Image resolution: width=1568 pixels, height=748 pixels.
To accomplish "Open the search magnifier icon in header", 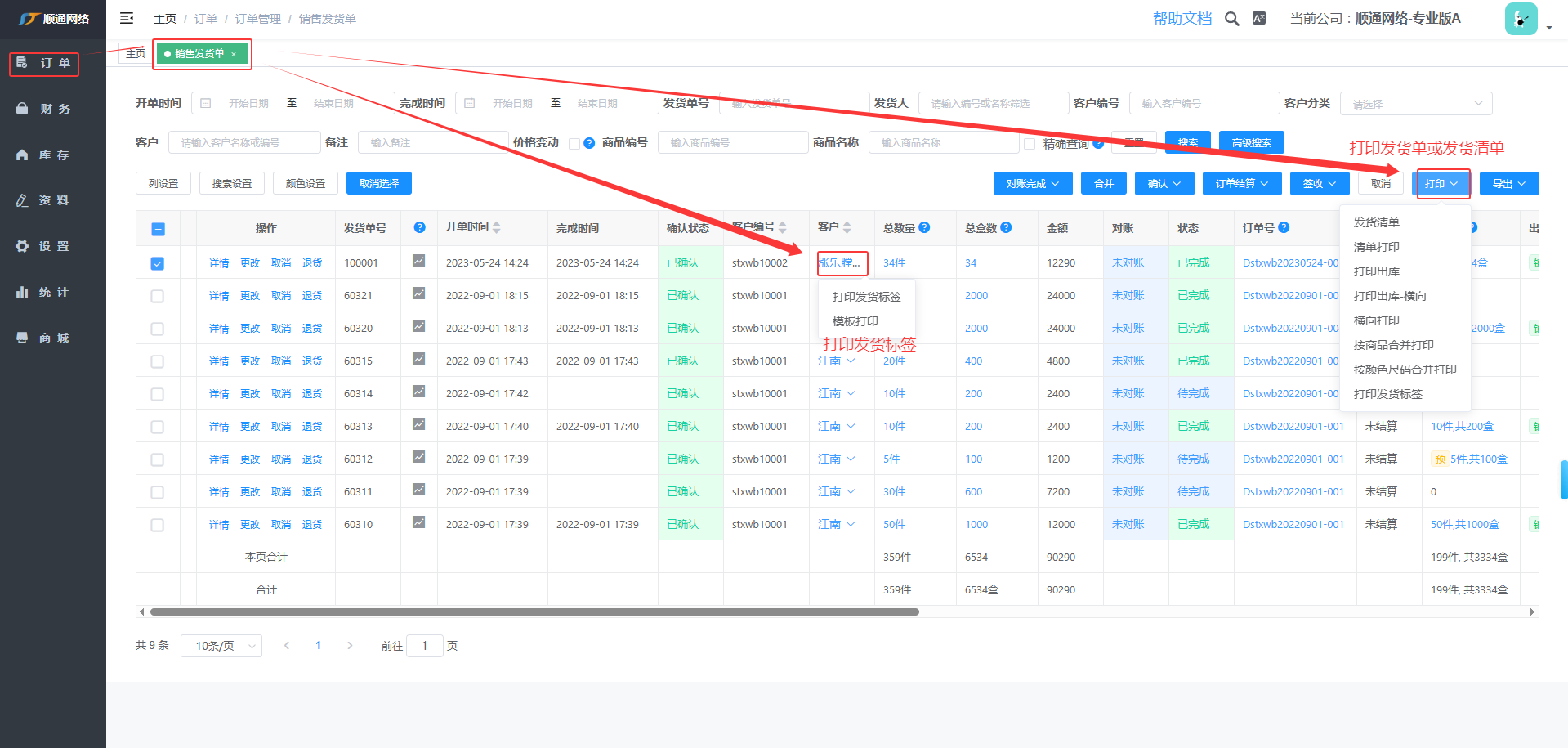I will [1231, 19].
